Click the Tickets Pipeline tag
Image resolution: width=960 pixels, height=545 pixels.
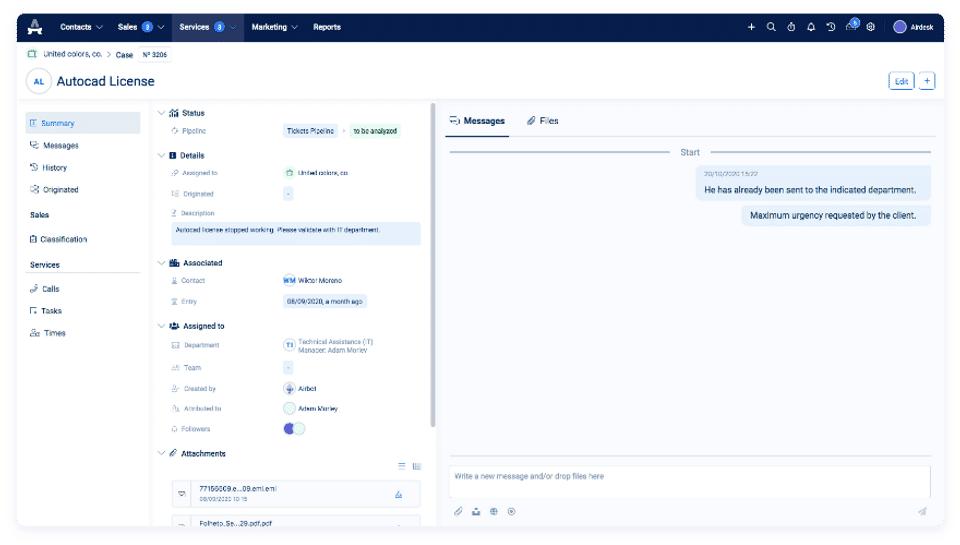pos(310,131)
